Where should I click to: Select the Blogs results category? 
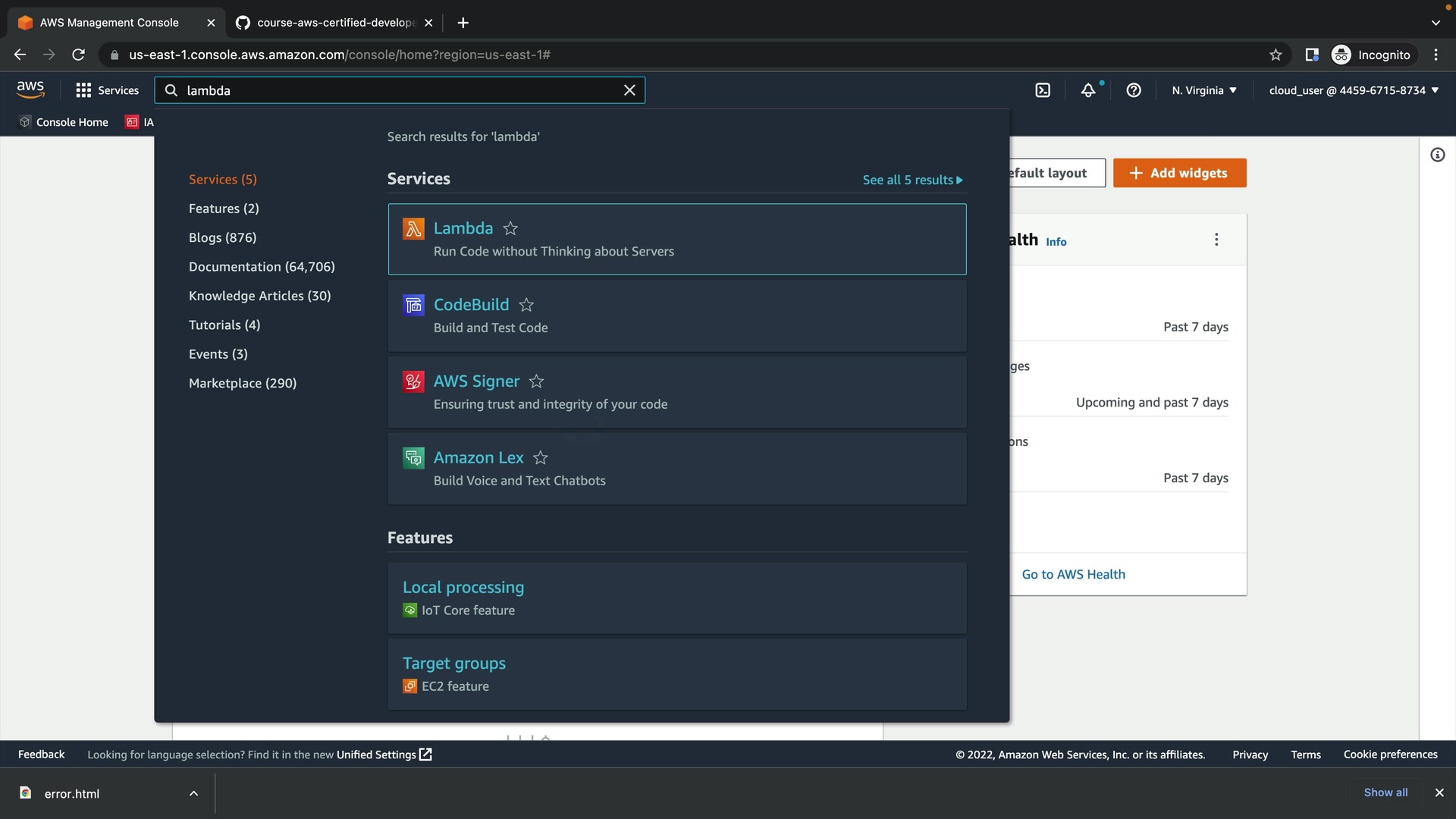click(x=222, y=237)
